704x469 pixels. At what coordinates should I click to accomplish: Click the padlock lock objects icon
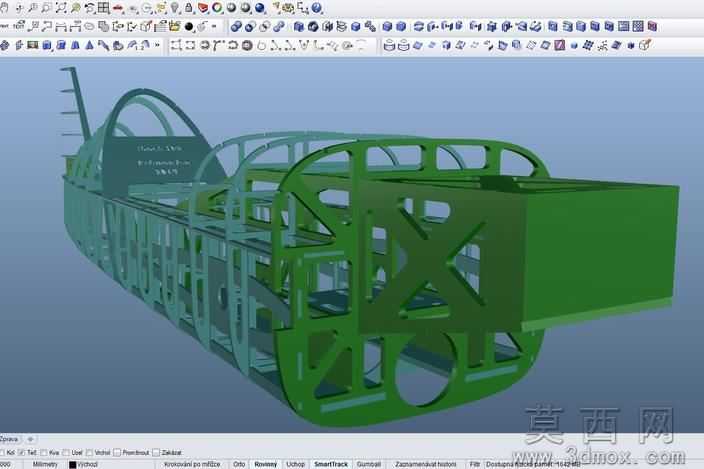click(189, 8)
